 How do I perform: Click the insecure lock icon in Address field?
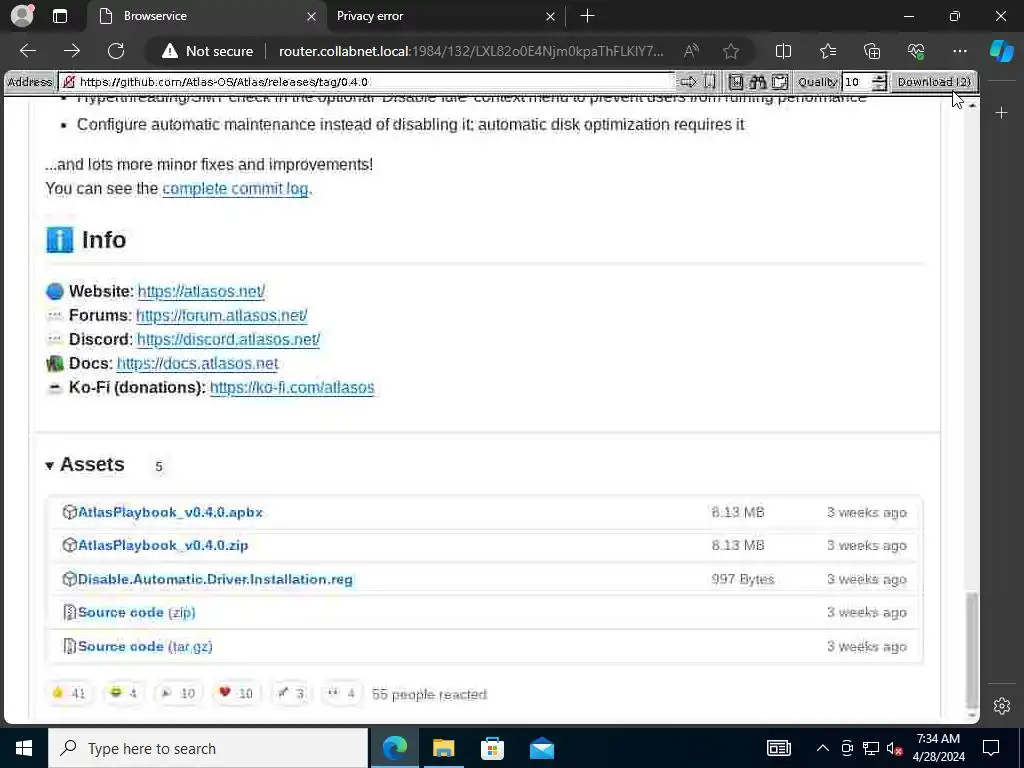click(x=69, y=82)
